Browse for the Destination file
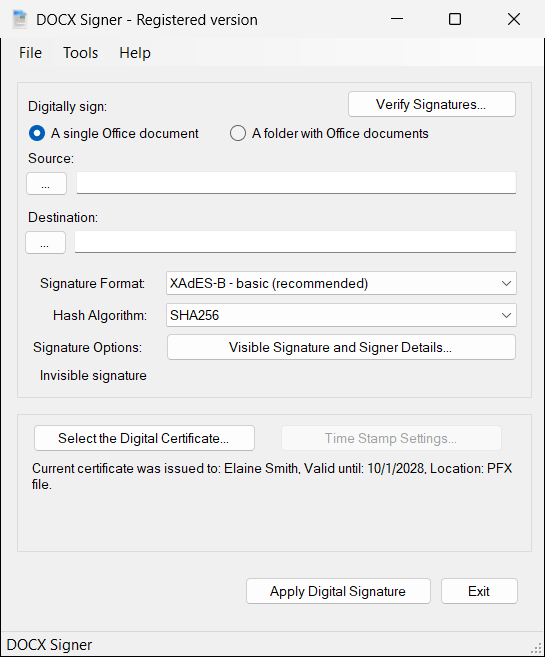 (x=45, y=243)
